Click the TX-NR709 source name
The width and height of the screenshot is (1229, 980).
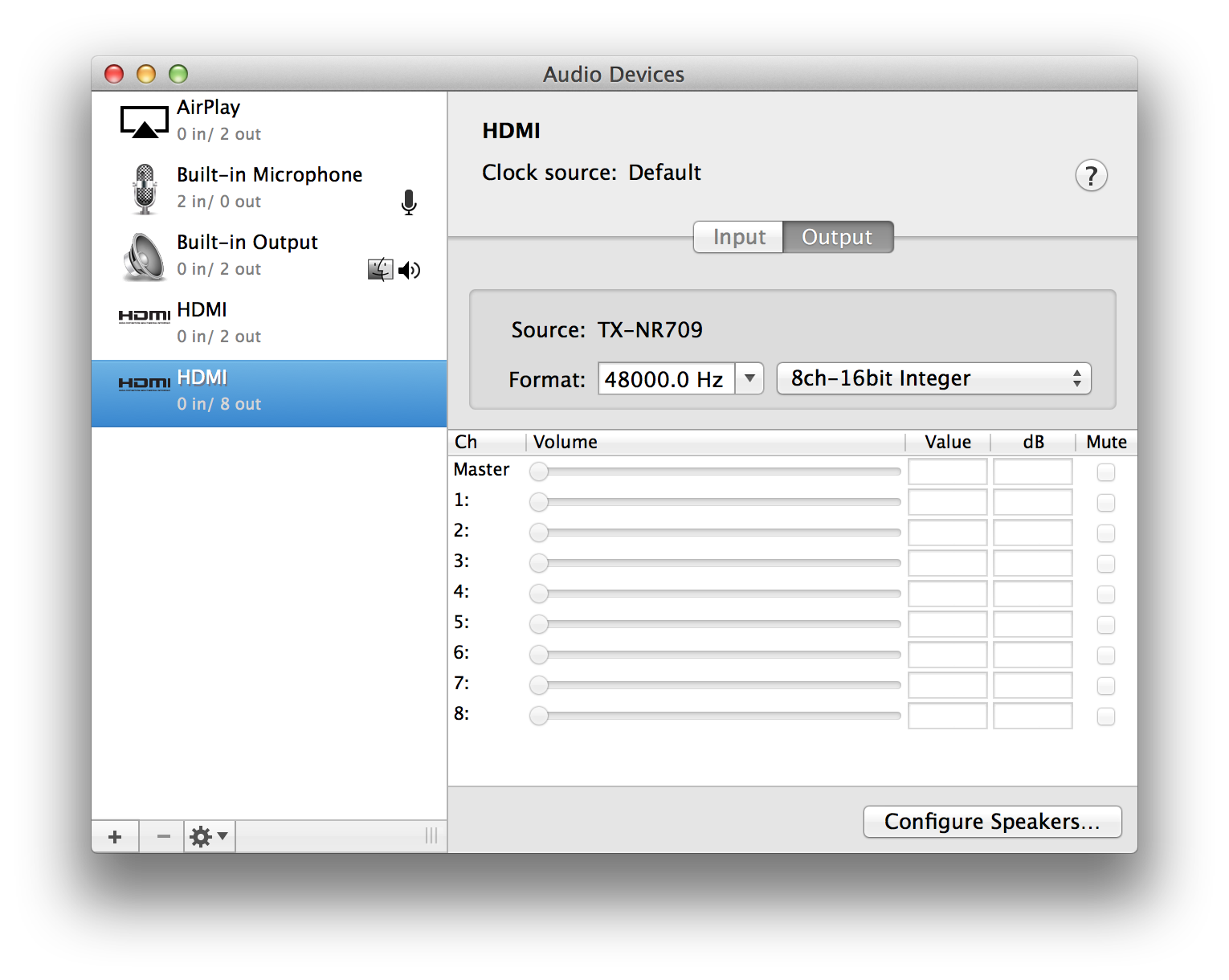(x=650, y=330)
